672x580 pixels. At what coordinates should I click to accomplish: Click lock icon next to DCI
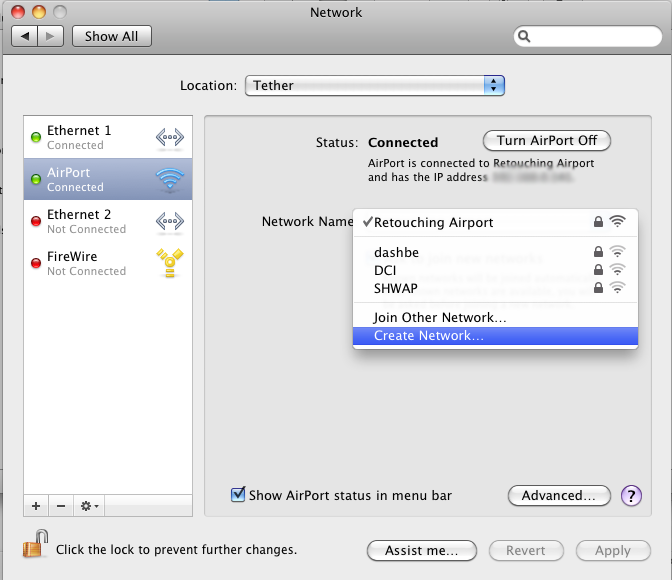click(x=598, y=270)
